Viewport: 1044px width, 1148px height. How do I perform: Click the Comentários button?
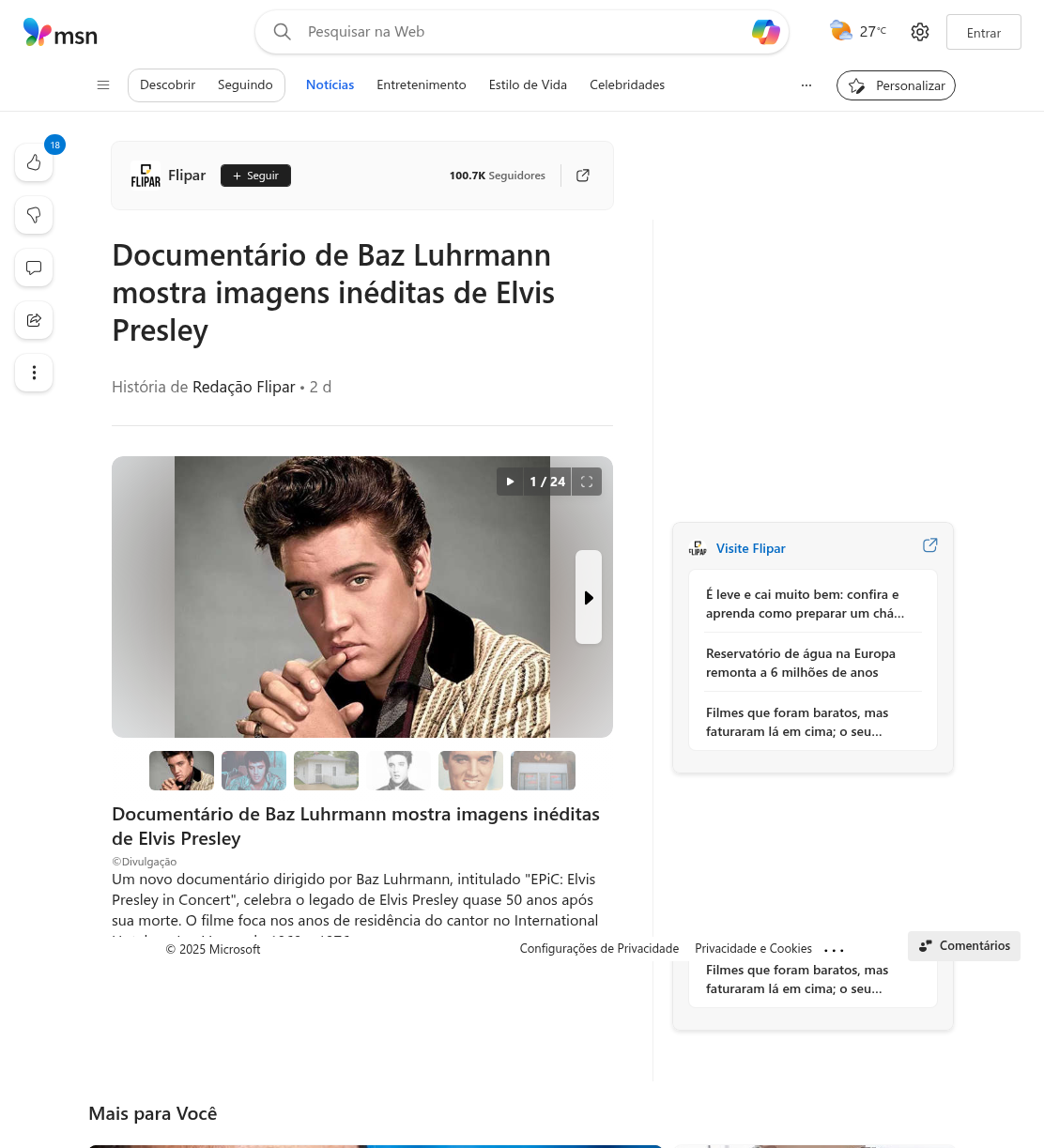pos(964,946)
